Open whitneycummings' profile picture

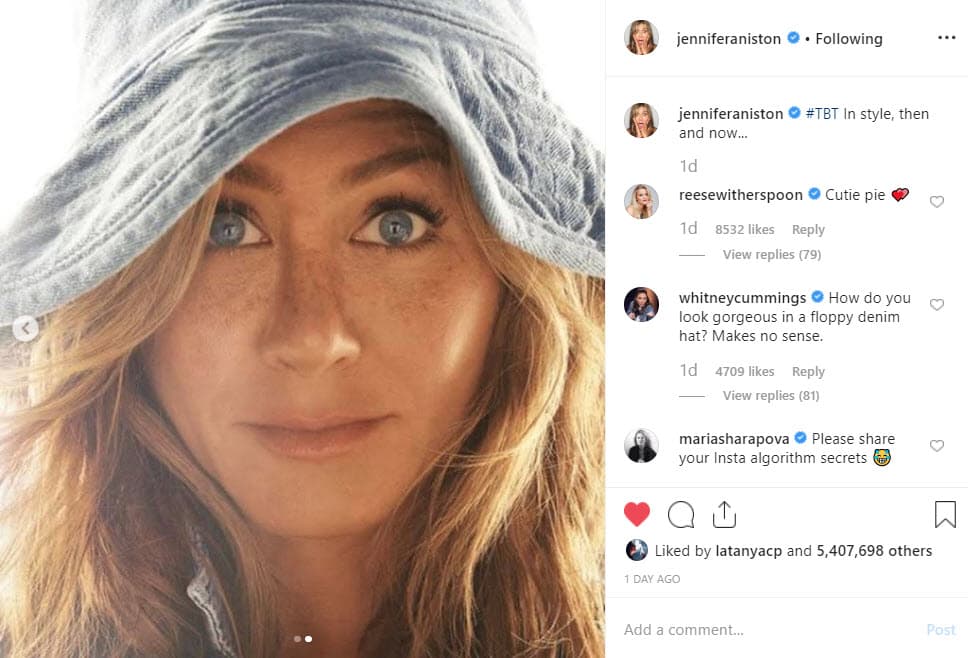(x=641, y=304)
